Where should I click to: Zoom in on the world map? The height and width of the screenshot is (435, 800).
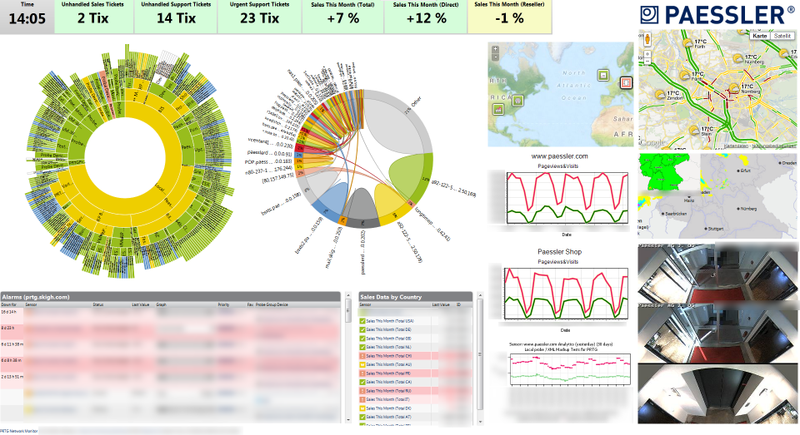[x=495, y=49]
